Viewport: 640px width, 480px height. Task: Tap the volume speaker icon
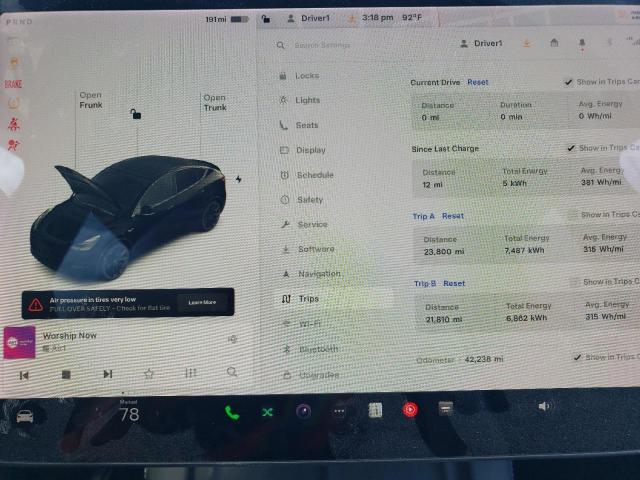[544, 406]
